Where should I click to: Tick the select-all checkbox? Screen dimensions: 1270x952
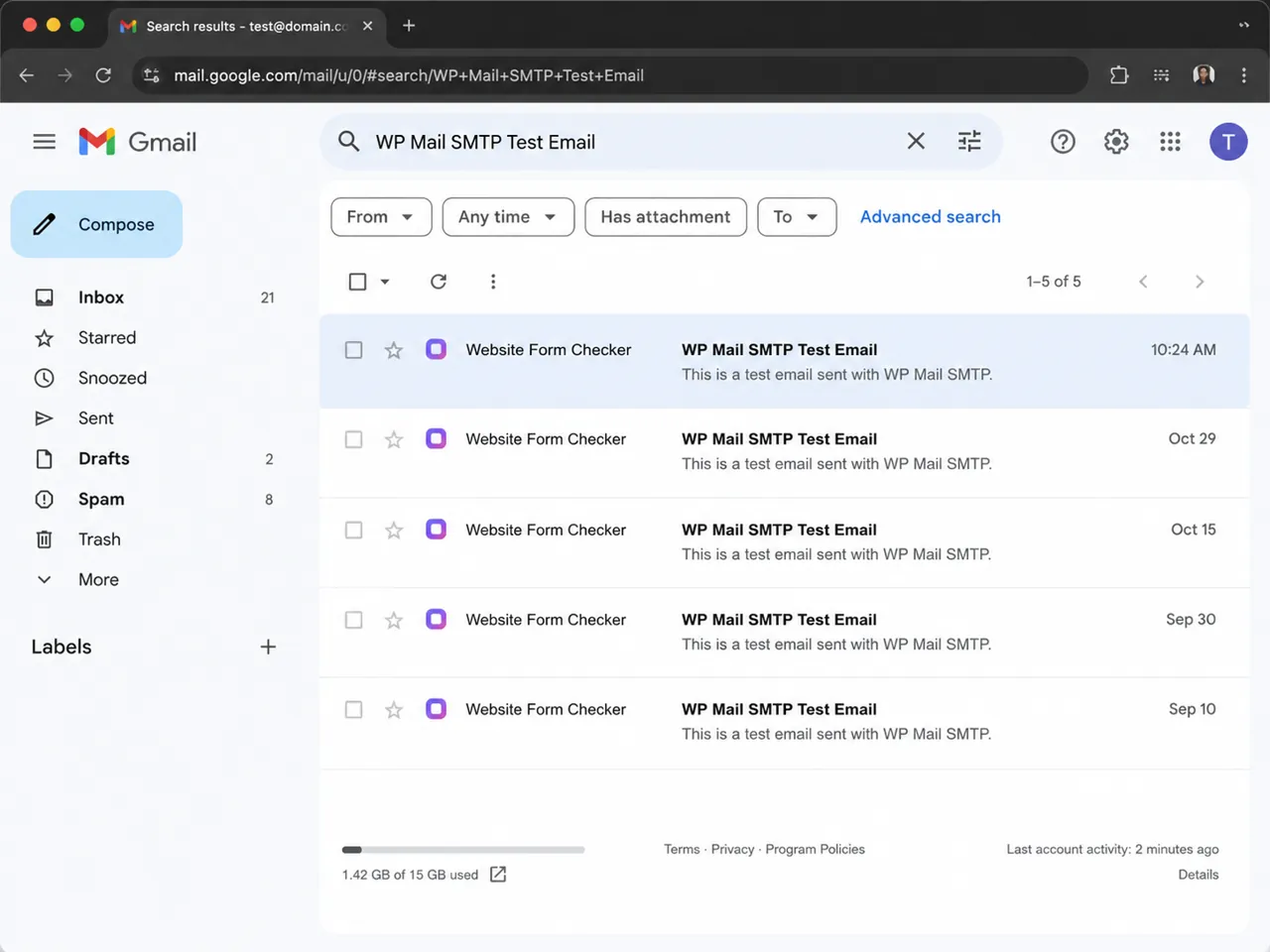358,282
